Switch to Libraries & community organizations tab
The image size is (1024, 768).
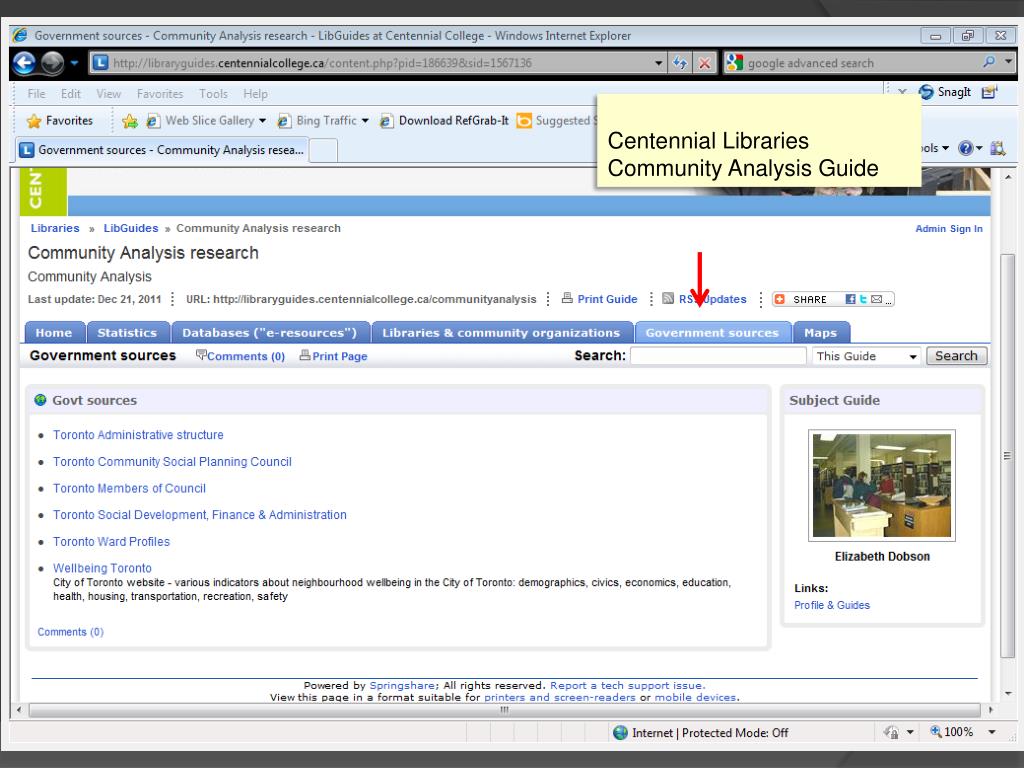point(501,332)
